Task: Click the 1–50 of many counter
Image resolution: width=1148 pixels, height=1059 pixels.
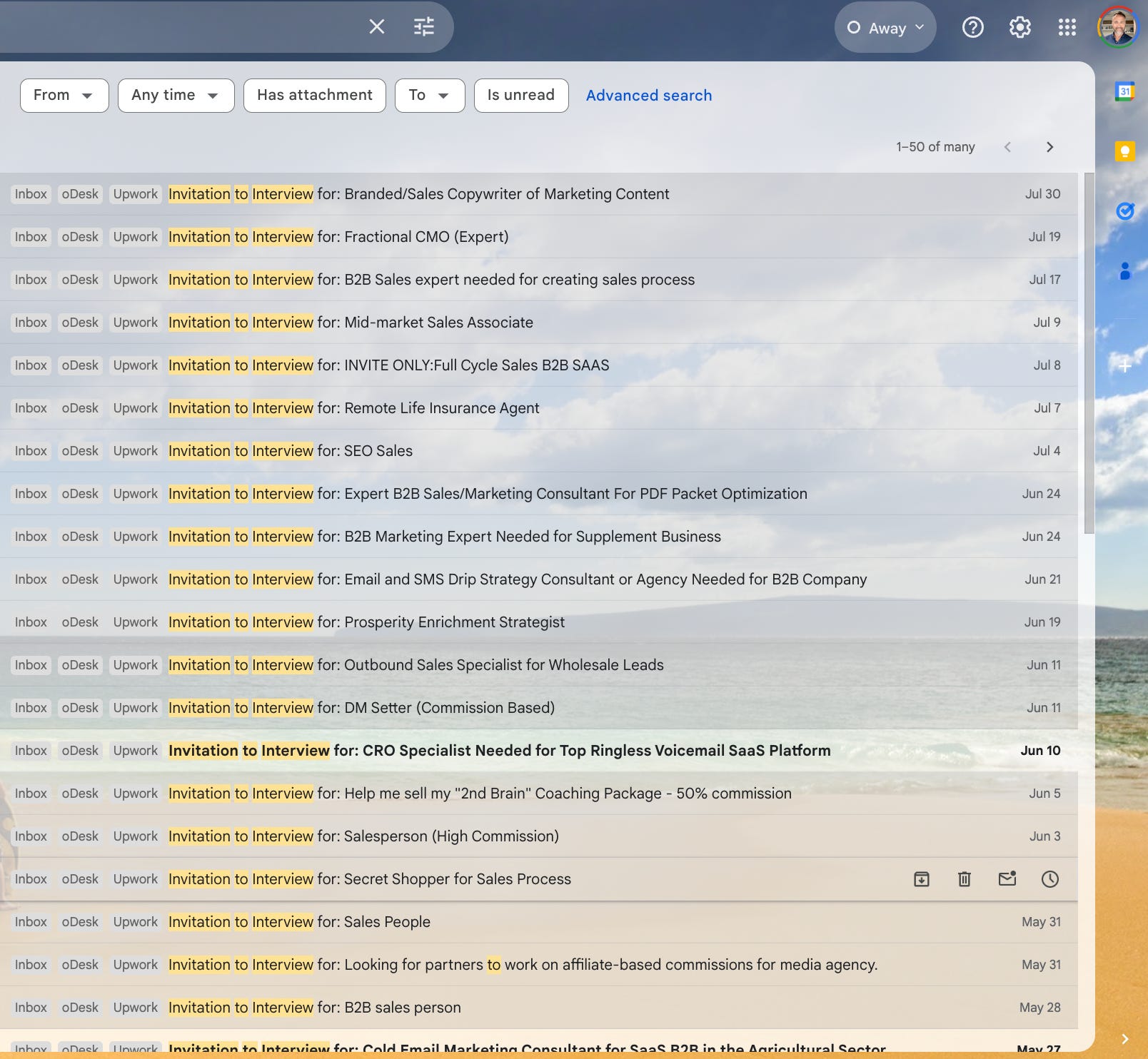Action: coord(935,147)
